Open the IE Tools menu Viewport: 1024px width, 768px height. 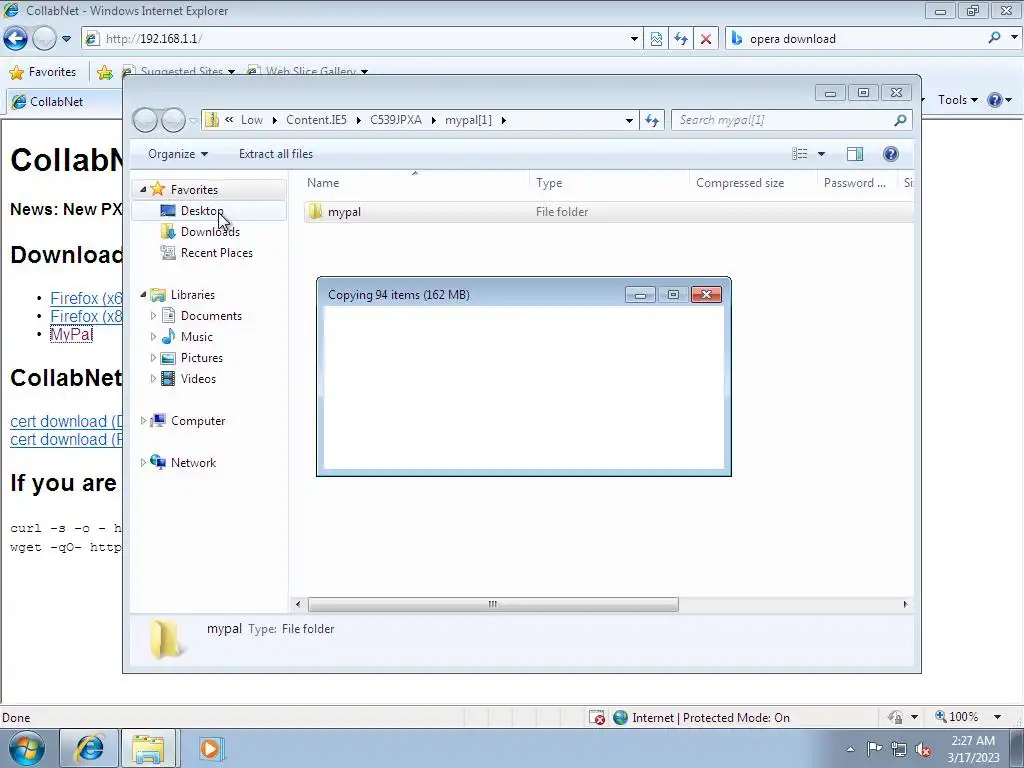click(x=957, y=100)
